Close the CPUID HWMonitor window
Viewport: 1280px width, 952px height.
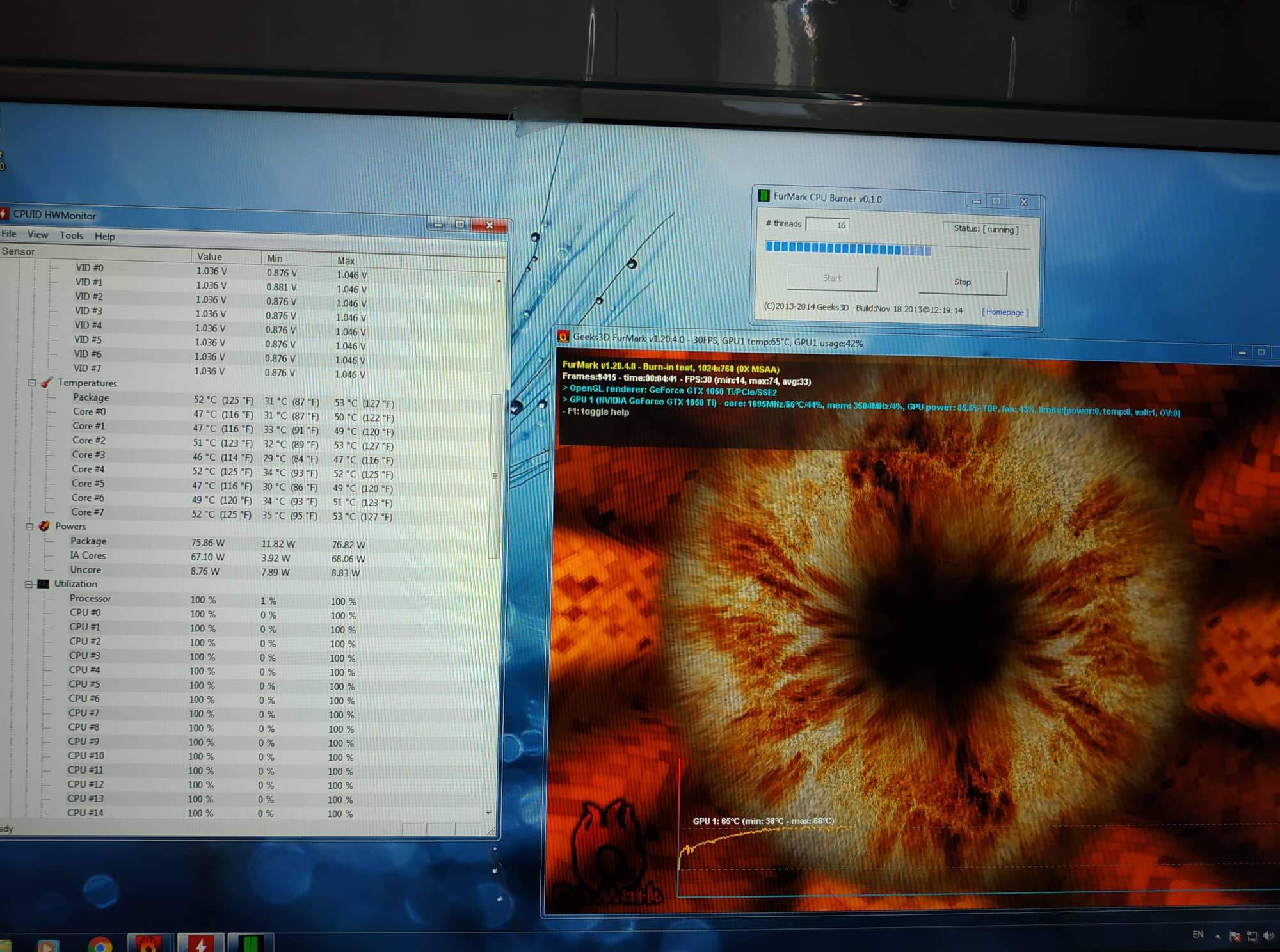pos(490,225)
